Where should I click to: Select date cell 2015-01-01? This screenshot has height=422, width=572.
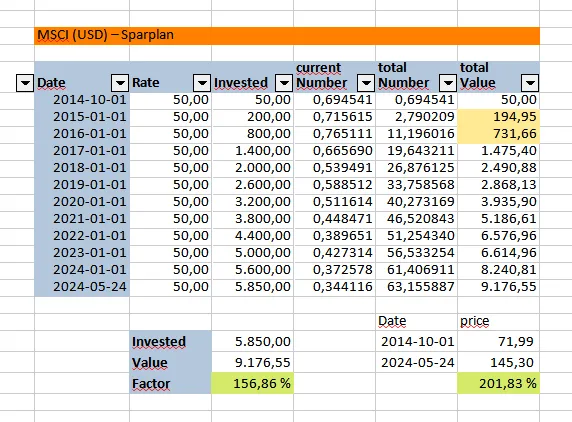[82, 117]
